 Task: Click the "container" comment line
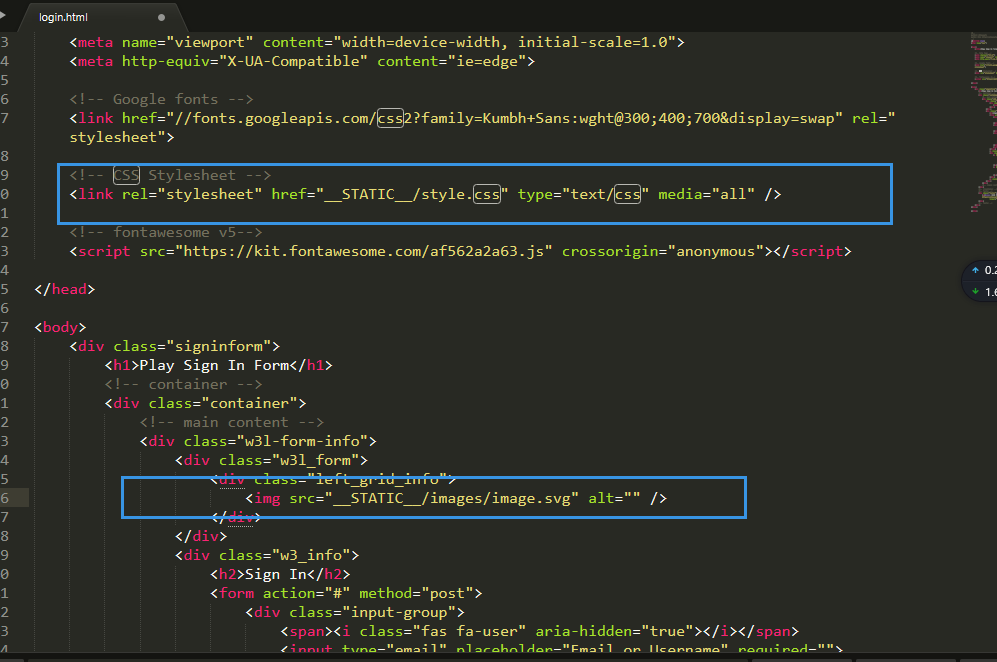click(184, 385)
